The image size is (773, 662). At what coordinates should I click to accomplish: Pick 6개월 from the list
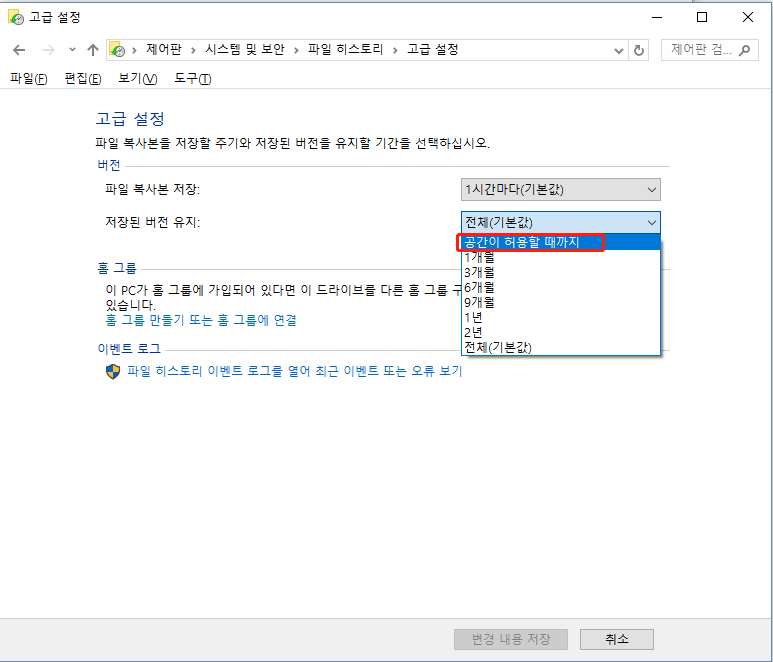pyautogui.click(x=561, y=287)
